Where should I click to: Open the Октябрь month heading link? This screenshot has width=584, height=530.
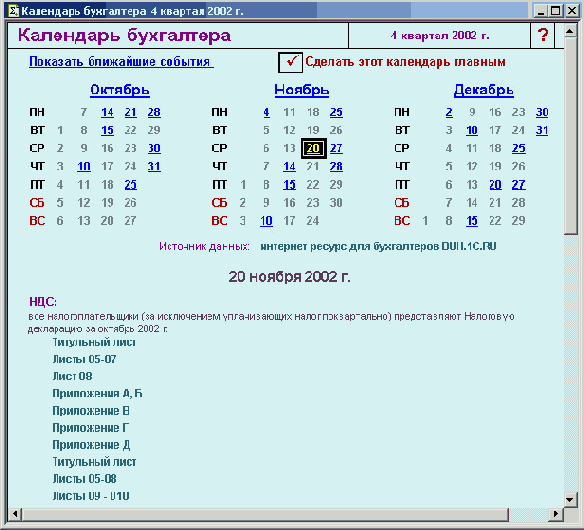pos(120,90)
